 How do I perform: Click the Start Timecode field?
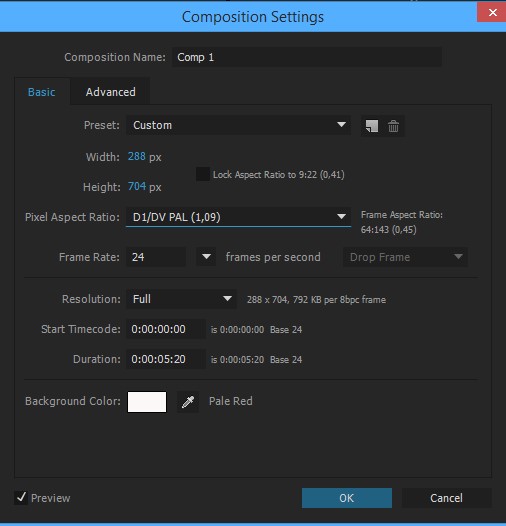(x=166, y=329)
